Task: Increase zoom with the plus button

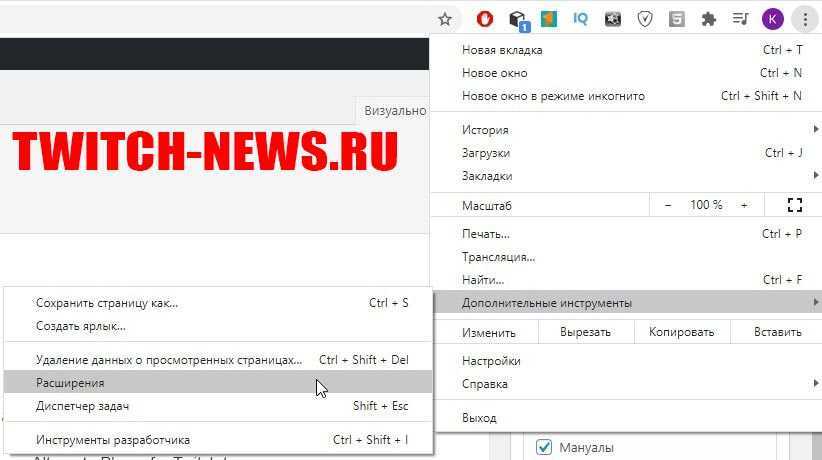Action: pos(744,205)
